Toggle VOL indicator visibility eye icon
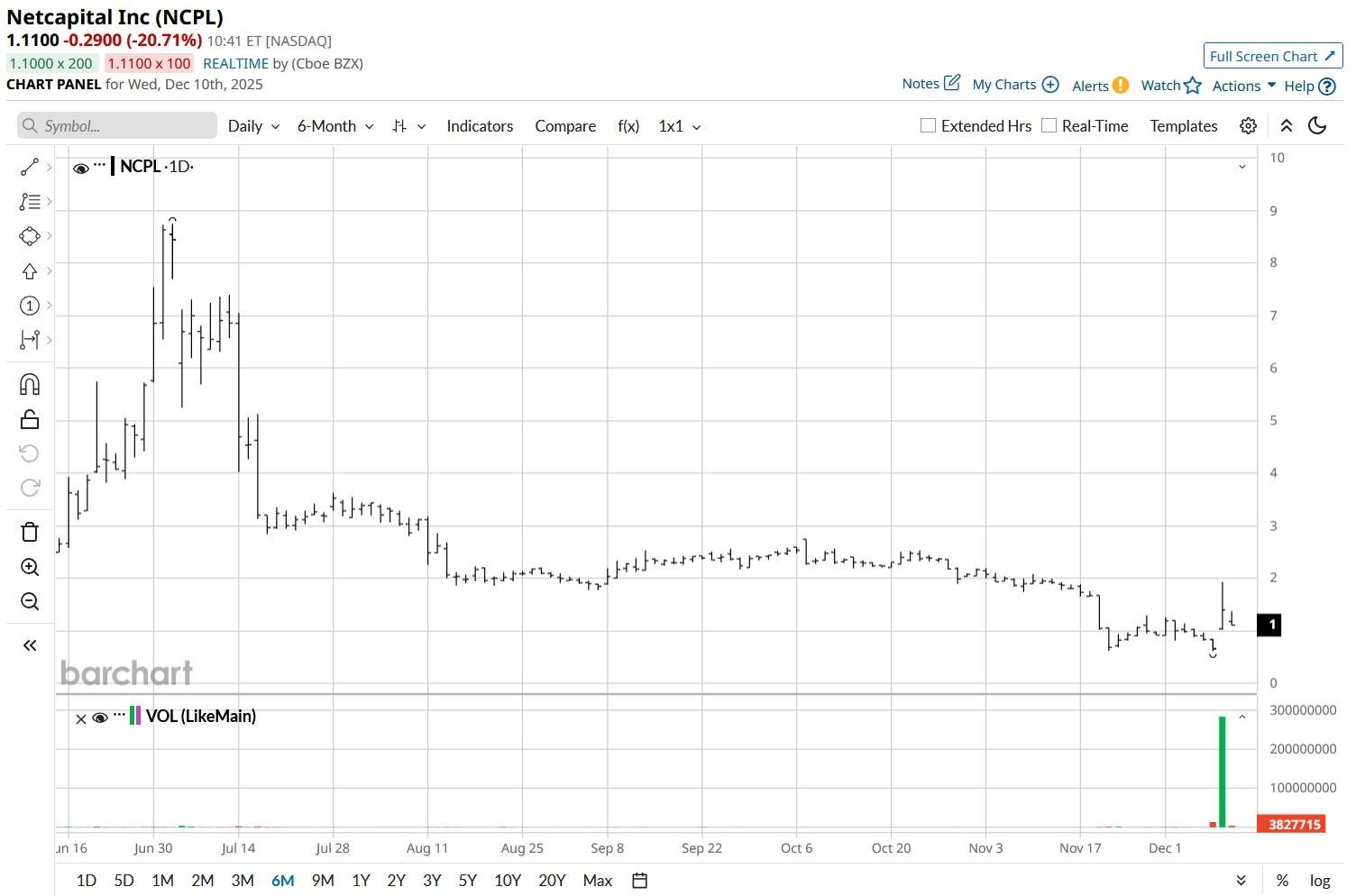This screenshot has height=896, width=1356. coord(100,718)
